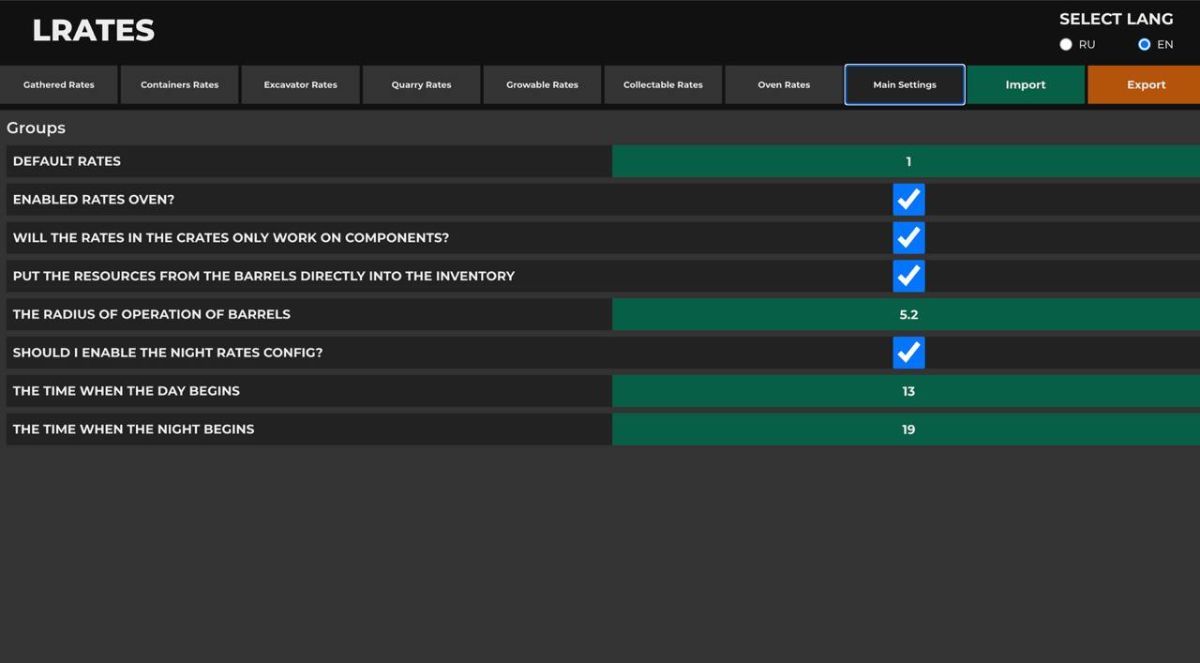Select the Main Settings tab
The image size is (1200, 663).
click(905, 85)
